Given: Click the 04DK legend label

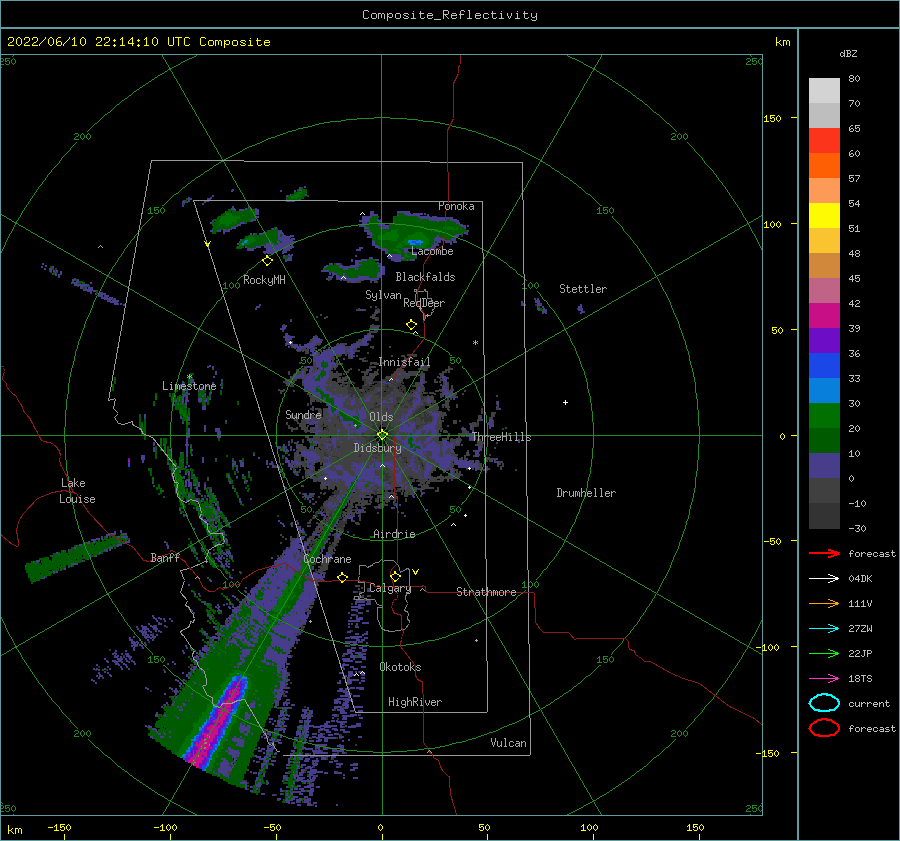Looking at the screenshot, I should pyautogui.click(x=860, y=579).
